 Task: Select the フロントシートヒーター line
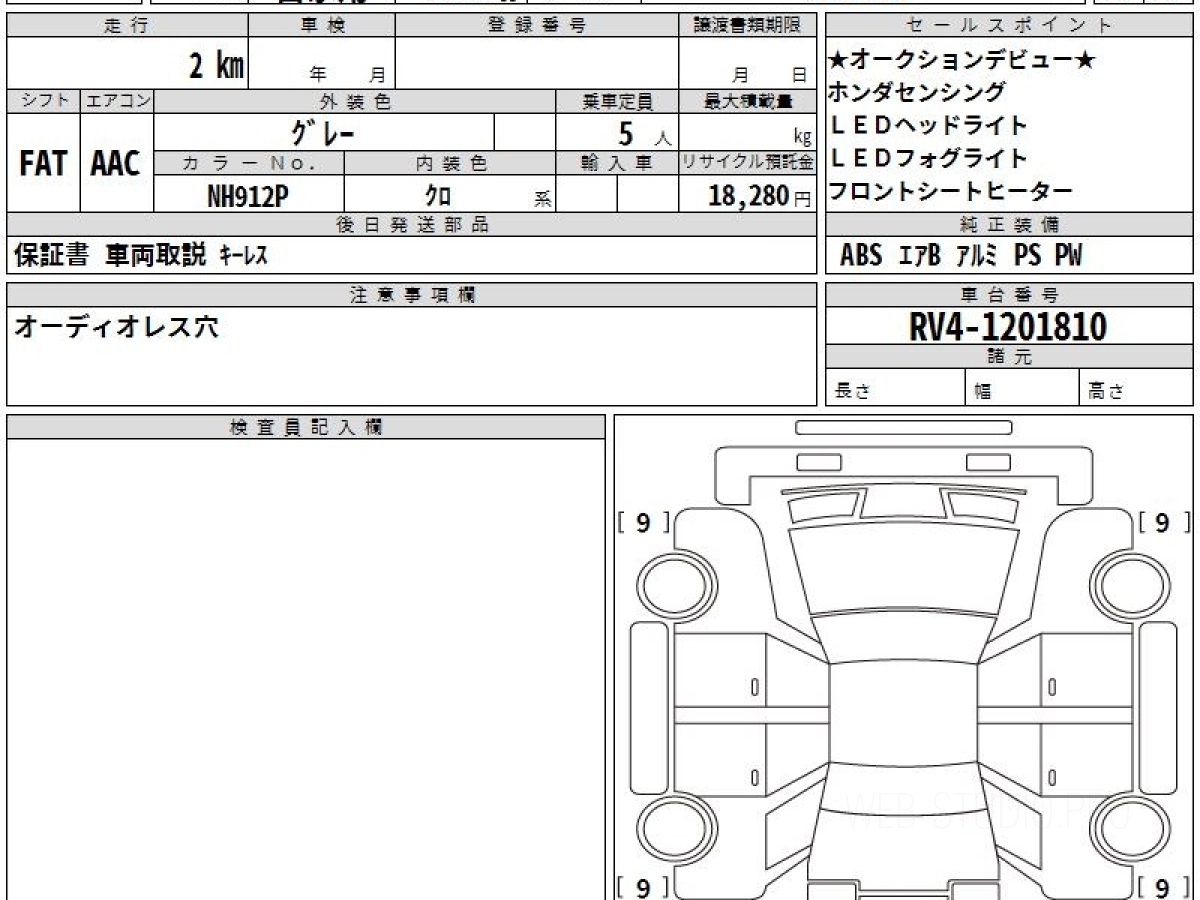(x=951, y=192)
